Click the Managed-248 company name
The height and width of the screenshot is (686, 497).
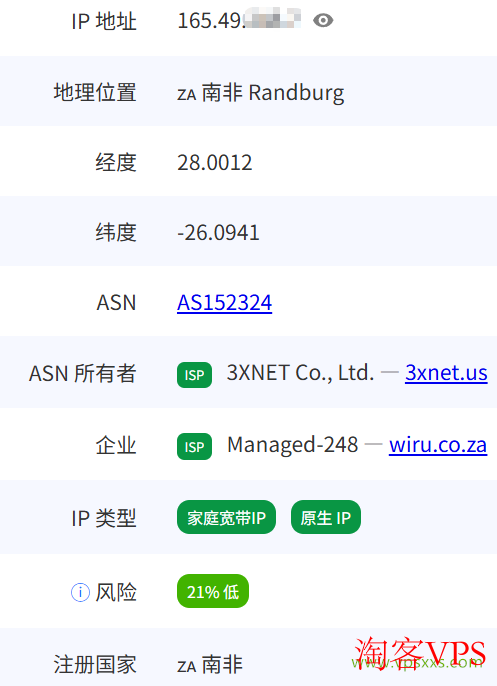pyautogui.click(x=293, y=445)
